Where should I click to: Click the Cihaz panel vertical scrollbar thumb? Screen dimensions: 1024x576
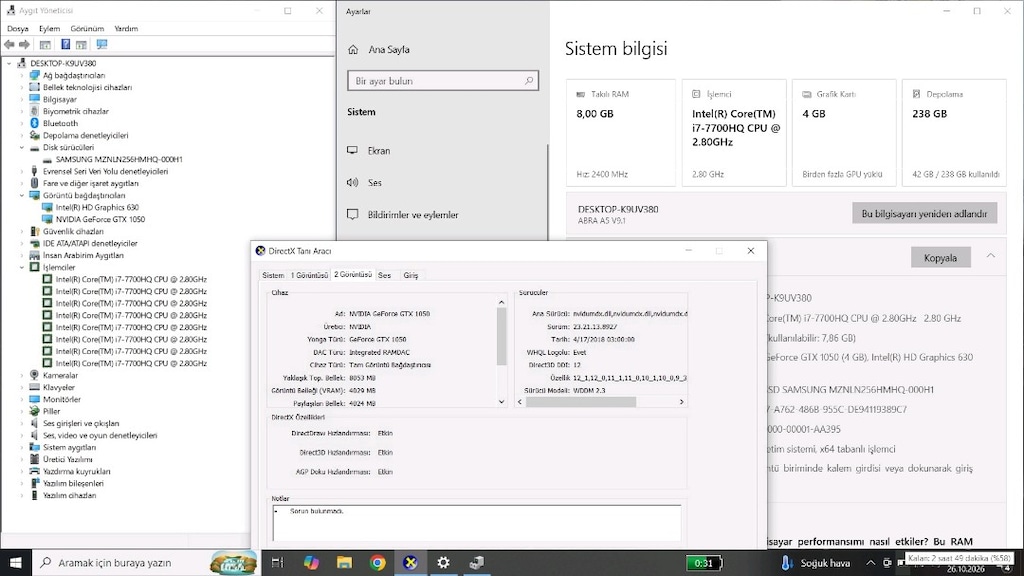pyautogui.click(x=502, y=336)
